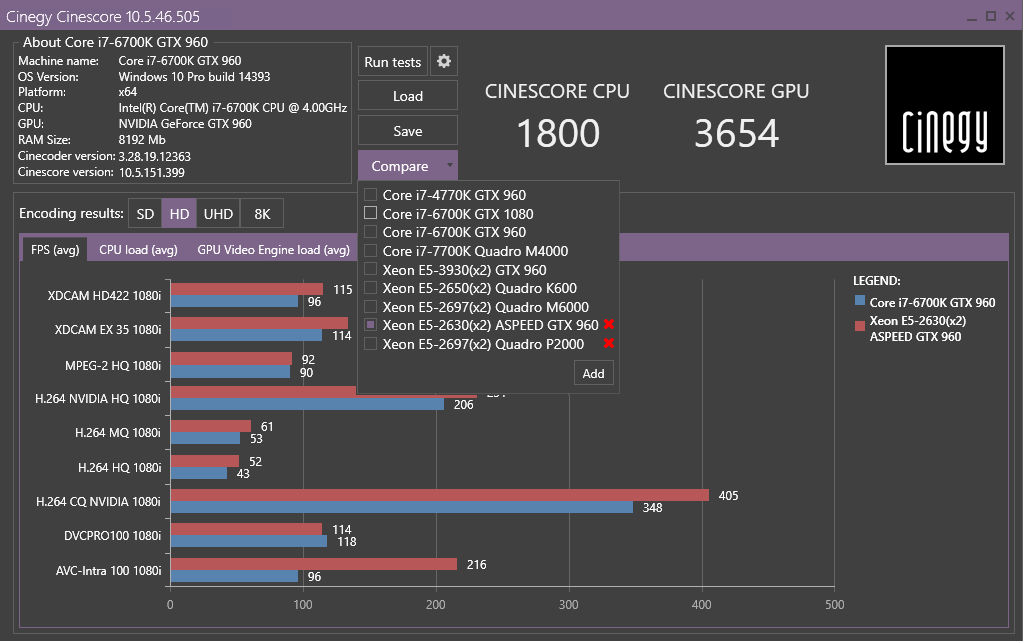Click the AVC-Intra 100 1080i chart label
This screenshot has height=641, width=1023.
pos(108,571)
